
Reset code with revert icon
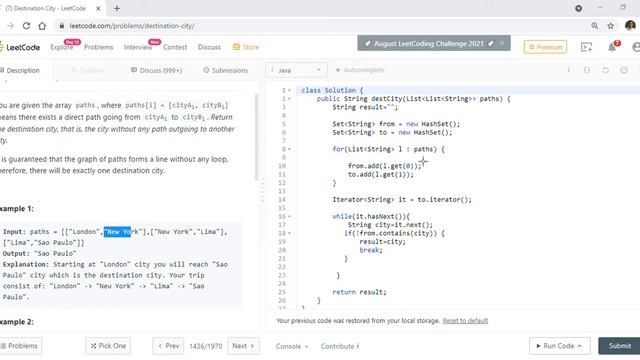coord(605,70)
